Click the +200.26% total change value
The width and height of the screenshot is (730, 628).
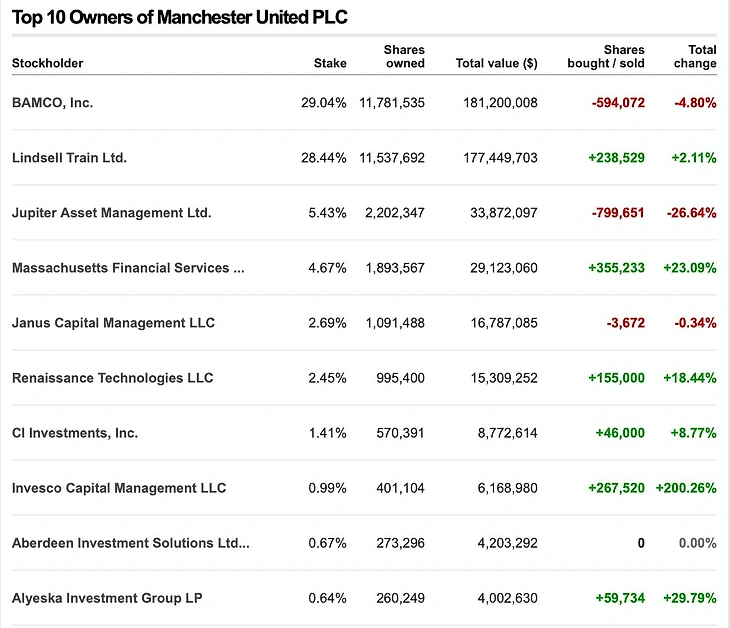pos(685,488)
